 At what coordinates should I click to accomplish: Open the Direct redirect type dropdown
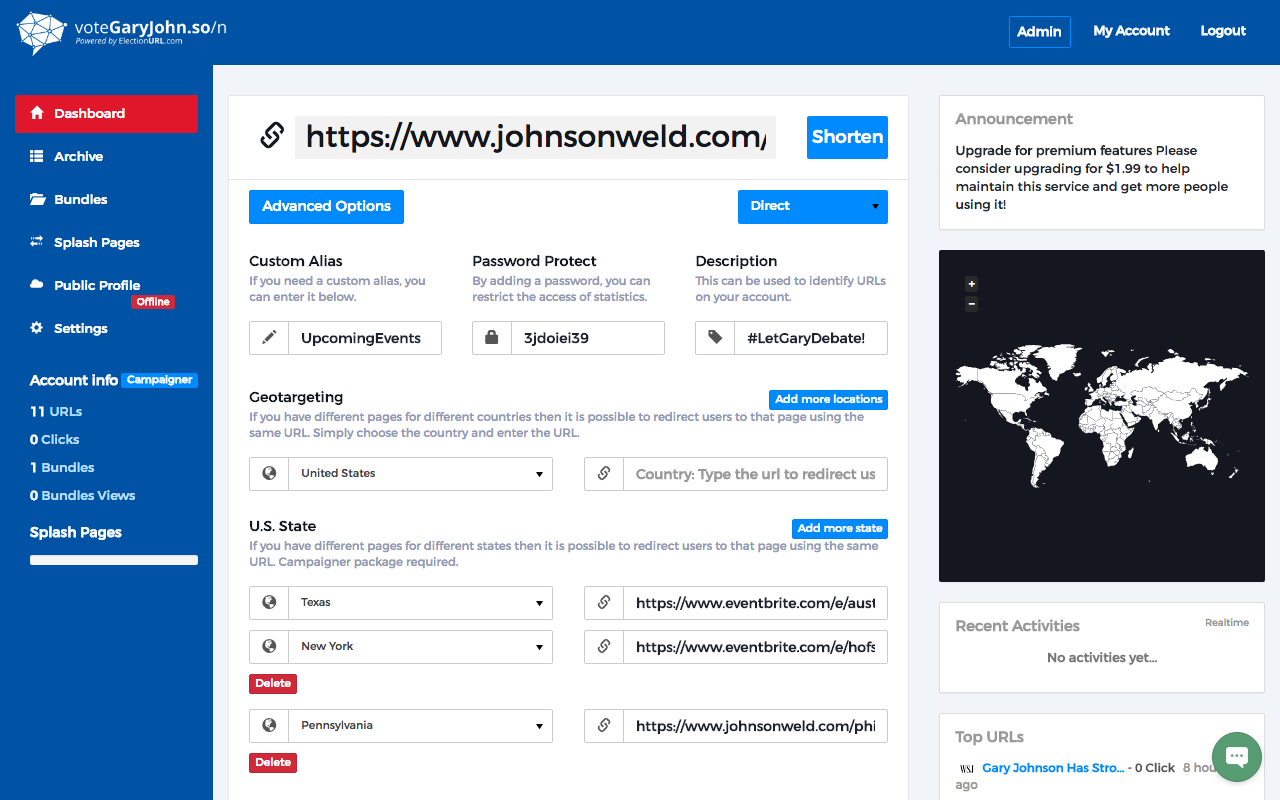[812, 206]
